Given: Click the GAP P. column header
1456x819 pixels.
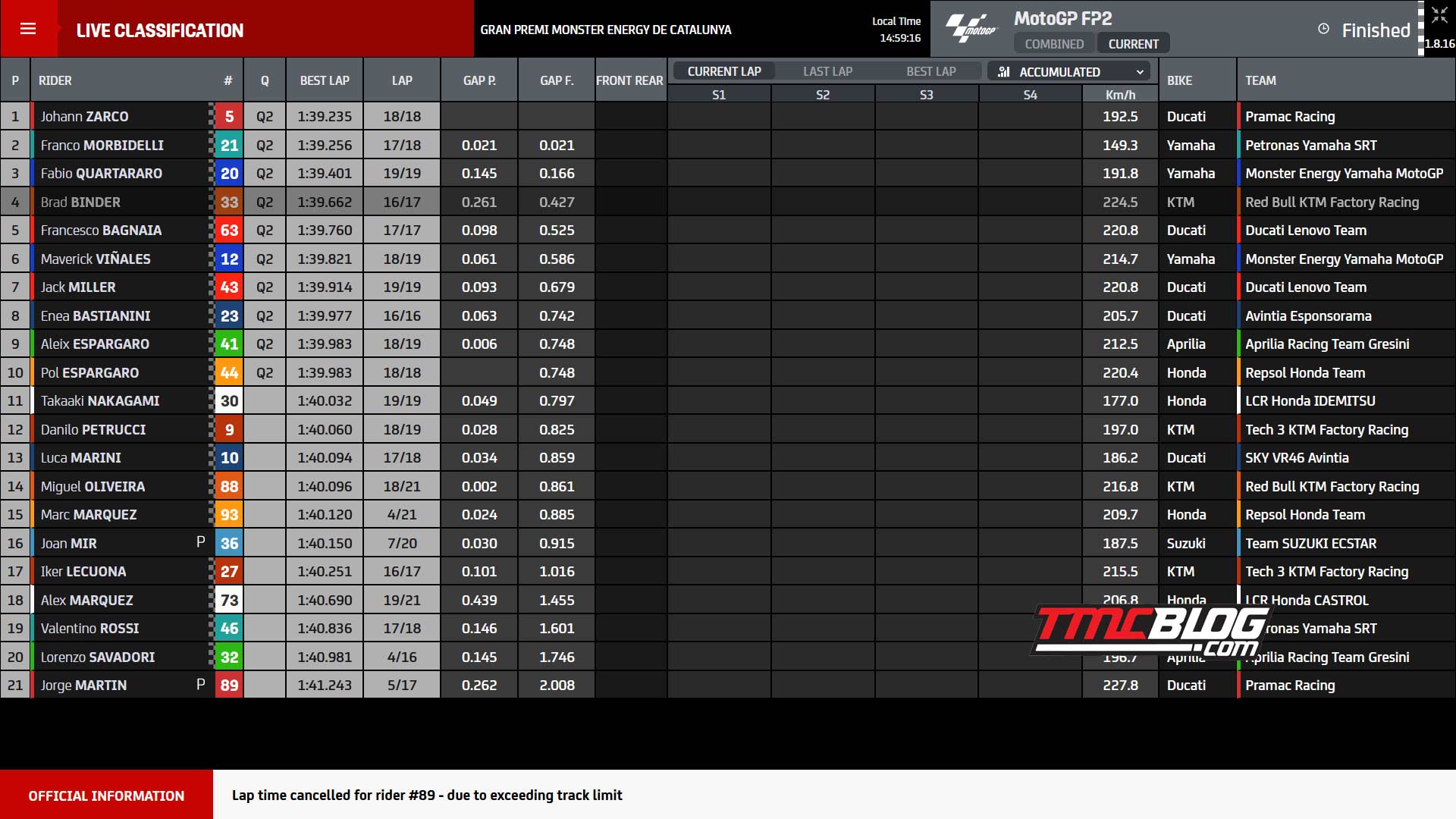Looking at the screenshot, I should [x=479, y=80].
